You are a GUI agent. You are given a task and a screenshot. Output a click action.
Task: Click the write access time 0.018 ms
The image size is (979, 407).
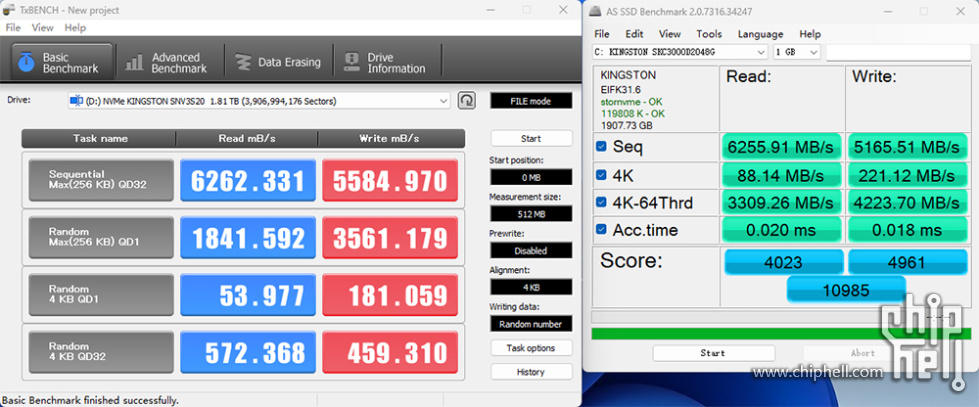(x=907, y=230)
